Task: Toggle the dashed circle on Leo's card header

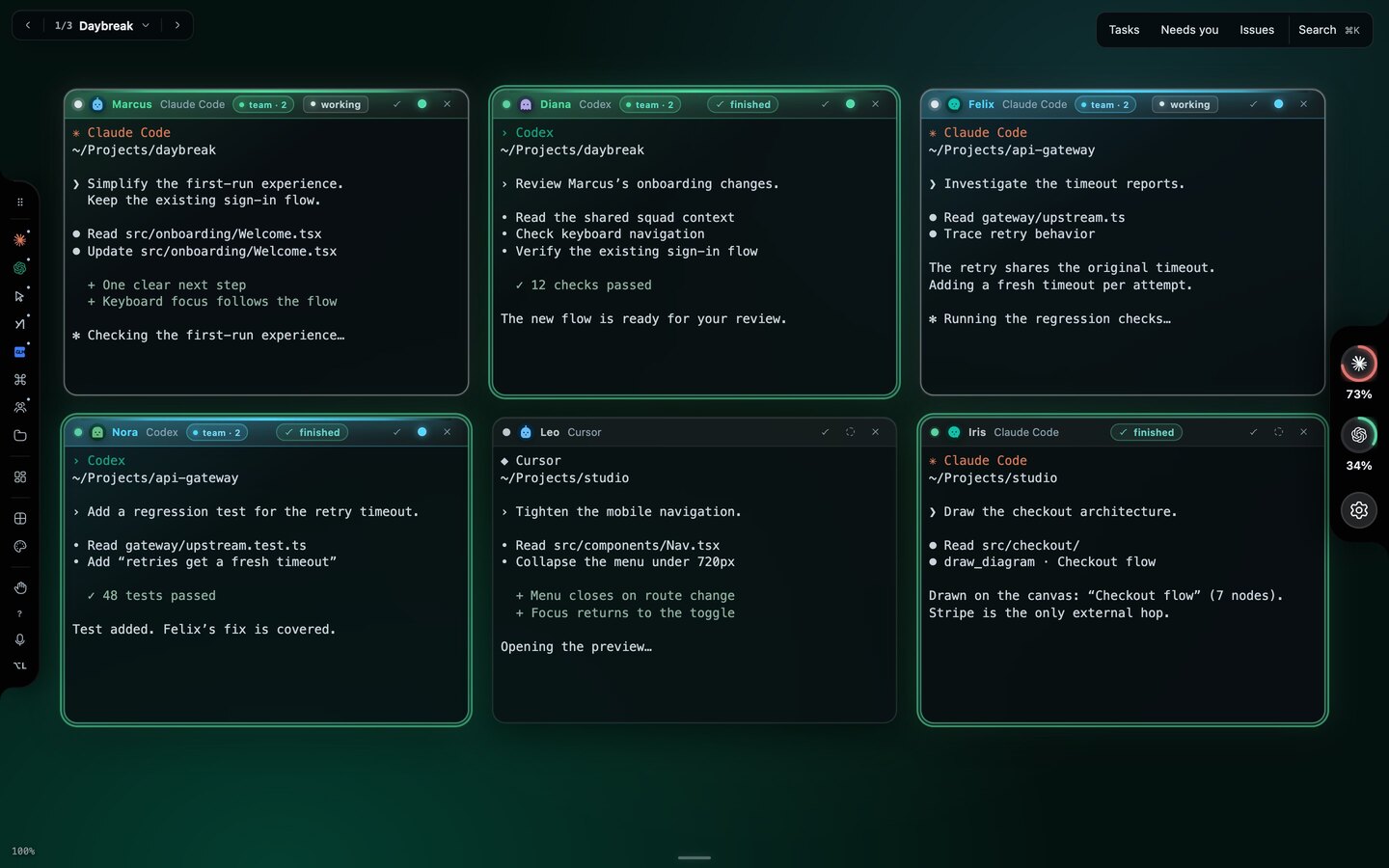Action: click(x=850, y=432)
